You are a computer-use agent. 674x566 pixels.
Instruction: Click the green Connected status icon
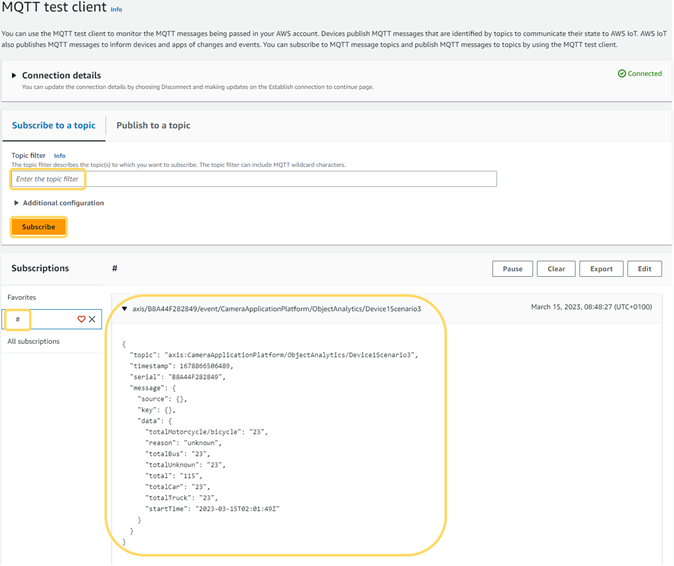[x=622, y=73]
